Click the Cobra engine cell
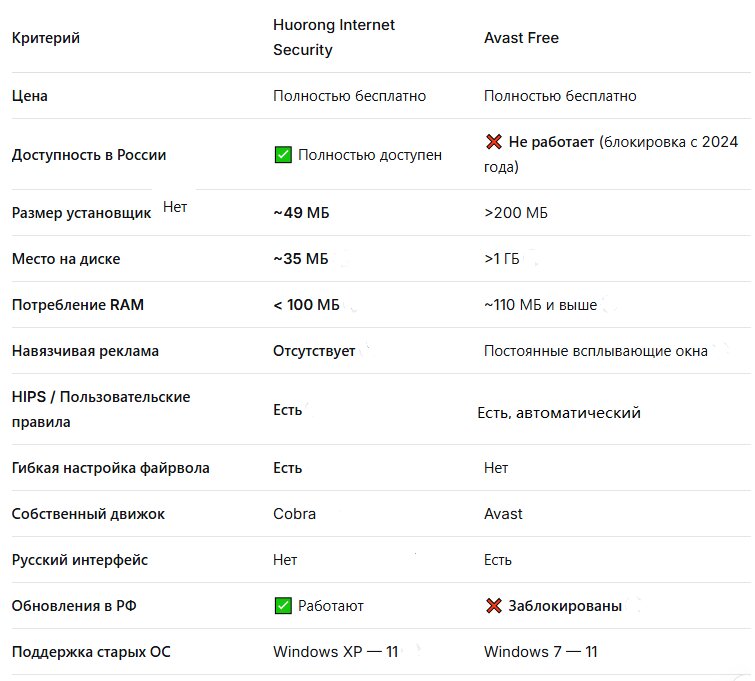This screenshot has height=681, width=755. pos(294,513)
